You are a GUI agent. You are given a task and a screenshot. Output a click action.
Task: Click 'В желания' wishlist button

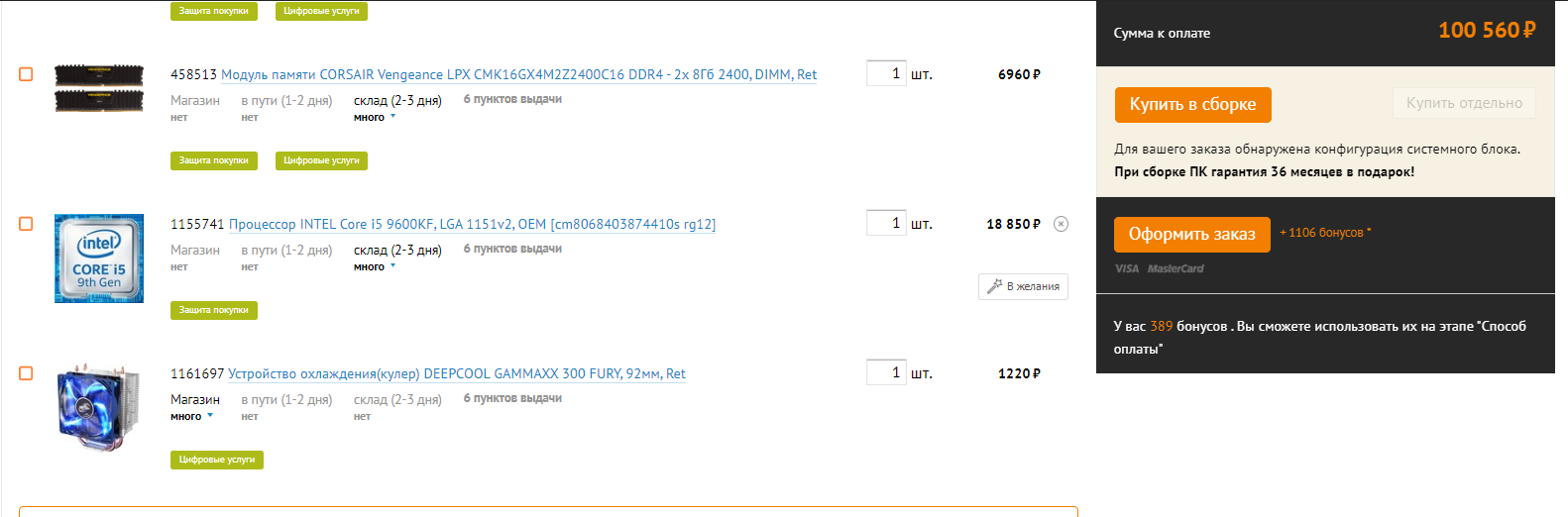(x=1023, y=286)
